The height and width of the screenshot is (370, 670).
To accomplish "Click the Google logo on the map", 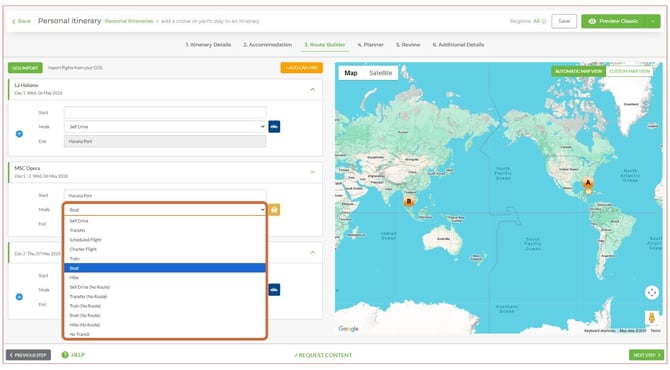I will pos(348,329).
